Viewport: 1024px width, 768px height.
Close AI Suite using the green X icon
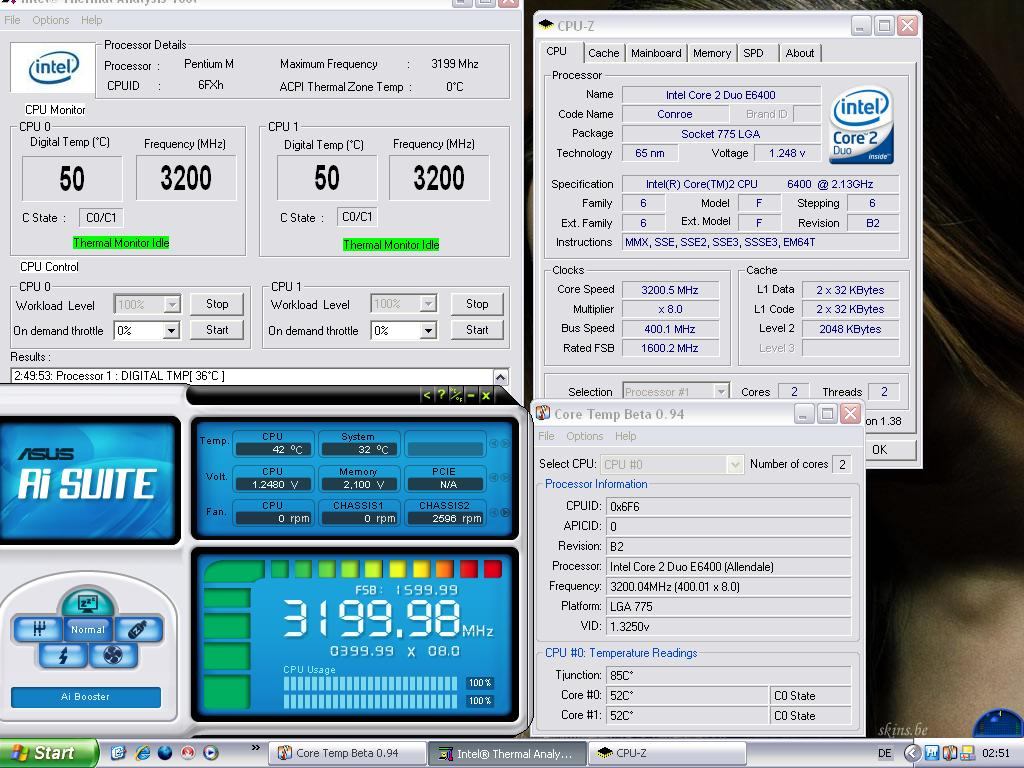pyautogui.click(x=486, y=394)
